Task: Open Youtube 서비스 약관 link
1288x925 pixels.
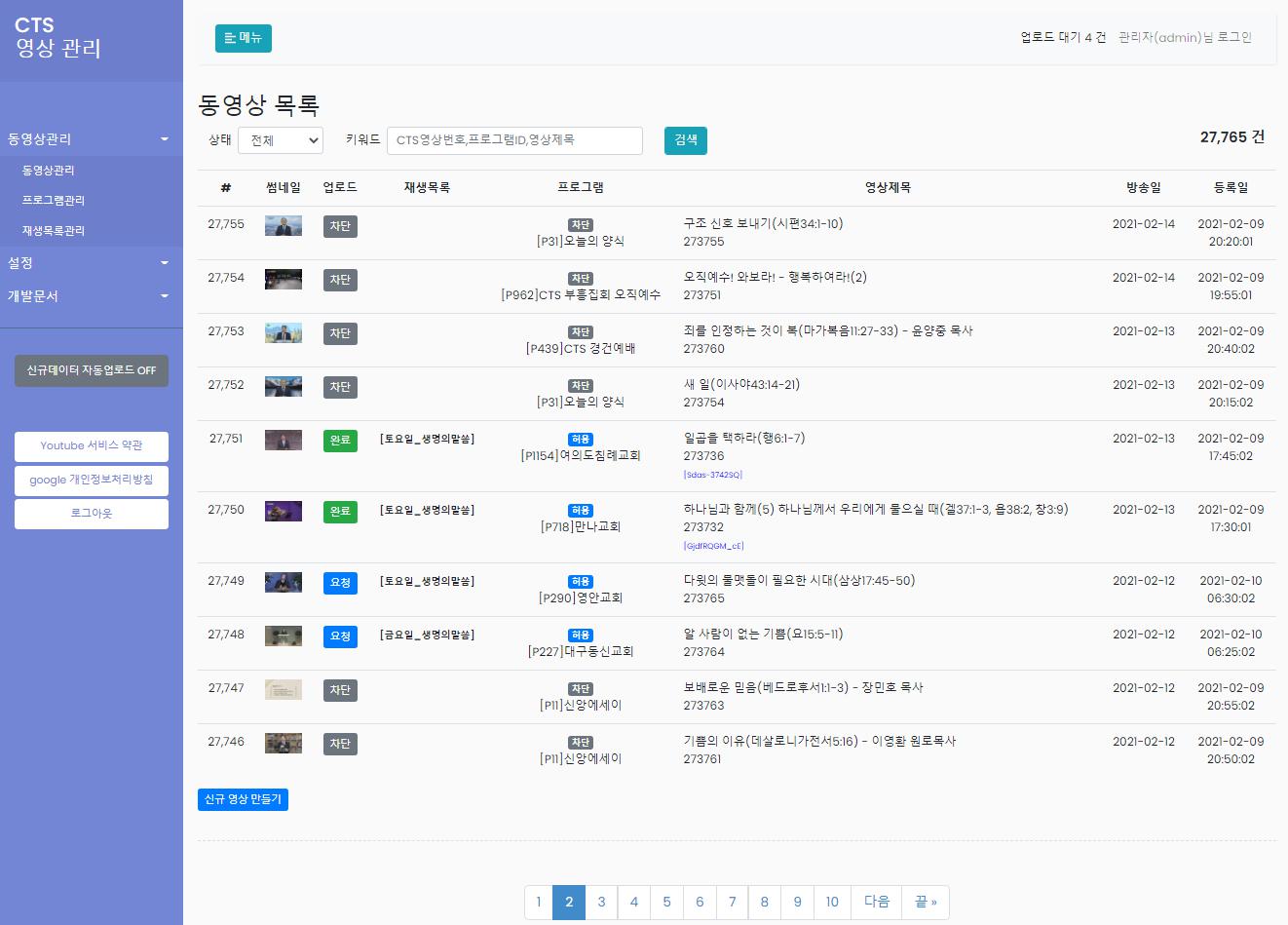Action: coord(92,446)
